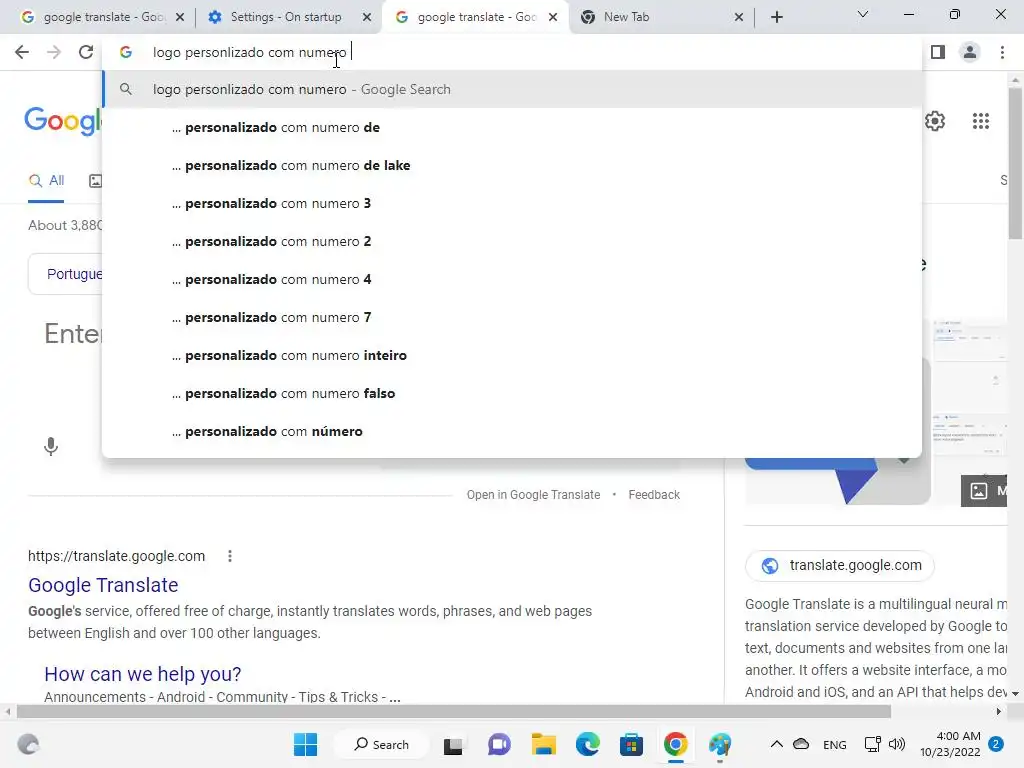Choose suggestion 'personalizado com número'
This screenshot has width=1024, height=768.
point(512,431)
